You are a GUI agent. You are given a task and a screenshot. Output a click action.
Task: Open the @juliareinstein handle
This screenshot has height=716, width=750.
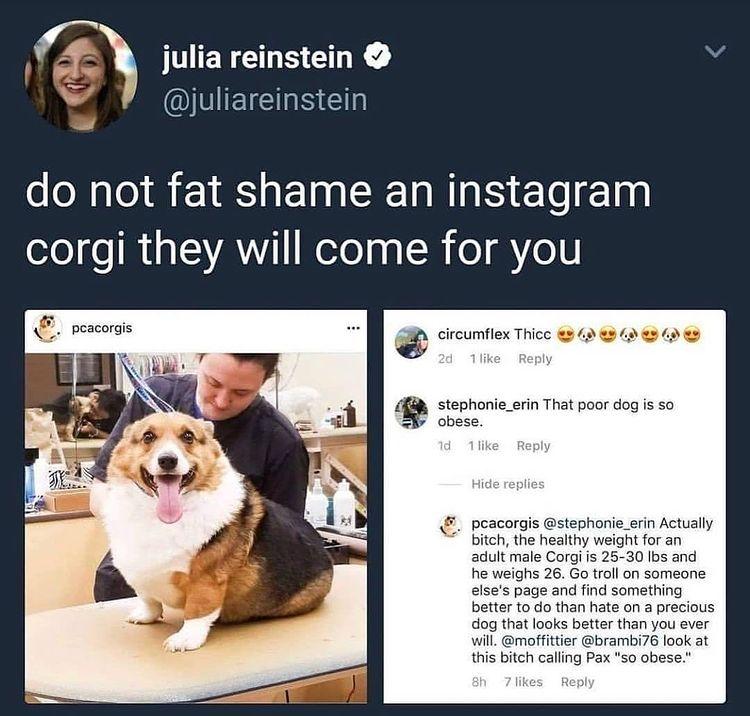pyautogui.click(x=265, y=100)
